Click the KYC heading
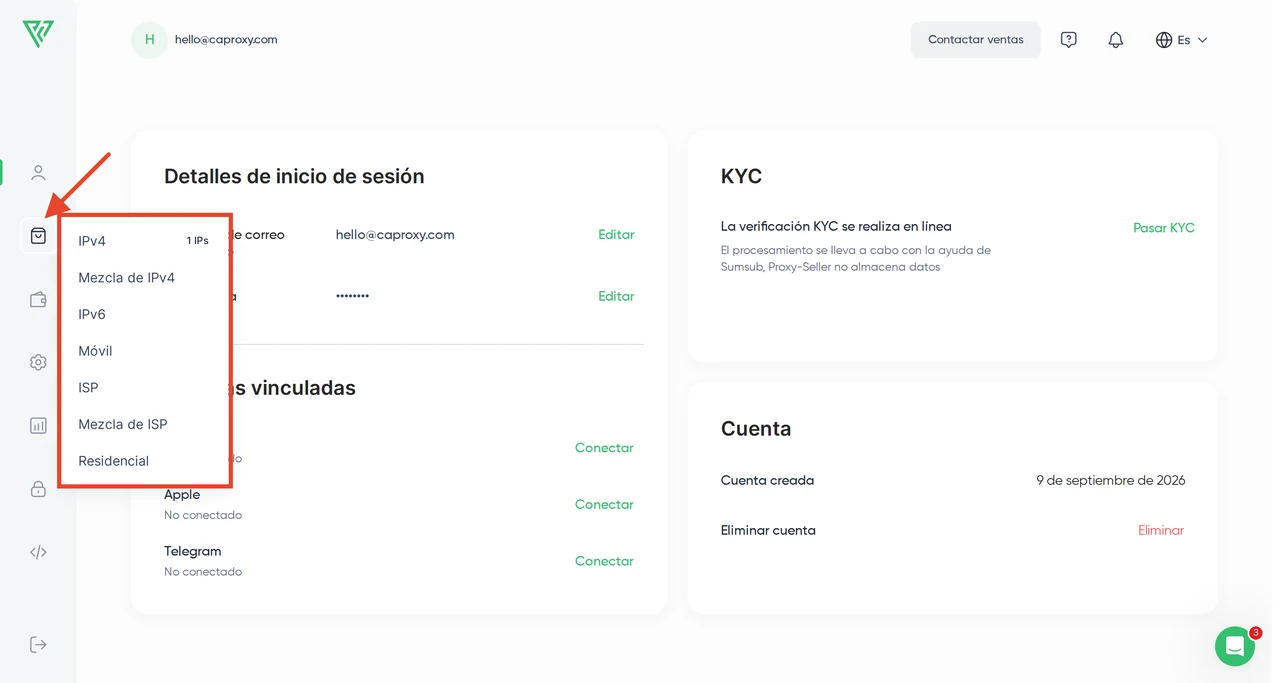The image size is (1280, 683). point(741,177)
